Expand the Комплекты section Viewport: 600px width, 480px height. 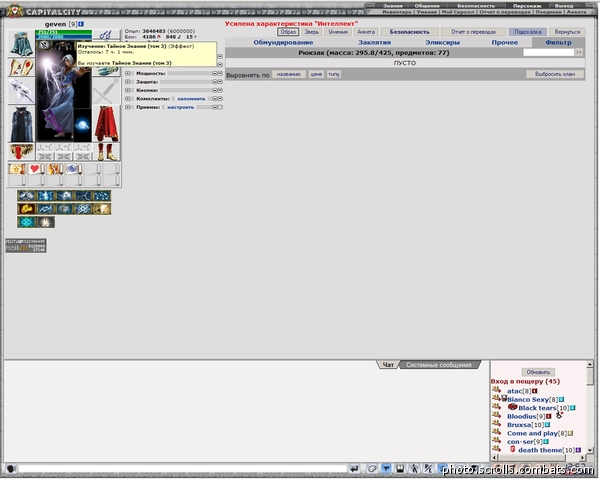[128, 98]
